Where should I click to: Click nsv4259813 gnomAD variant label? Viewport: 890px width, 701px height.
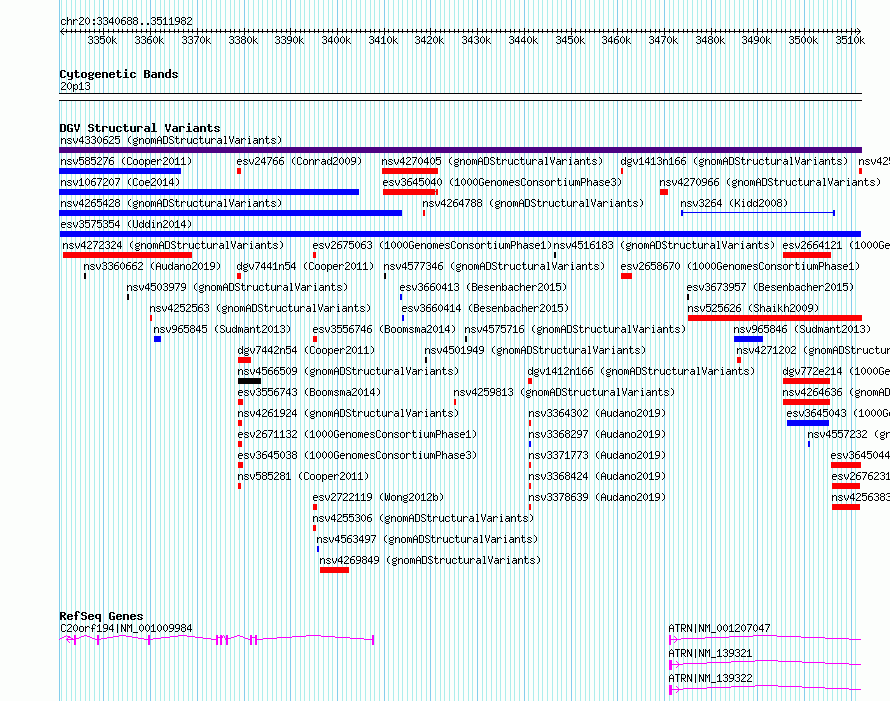[564, 392]
